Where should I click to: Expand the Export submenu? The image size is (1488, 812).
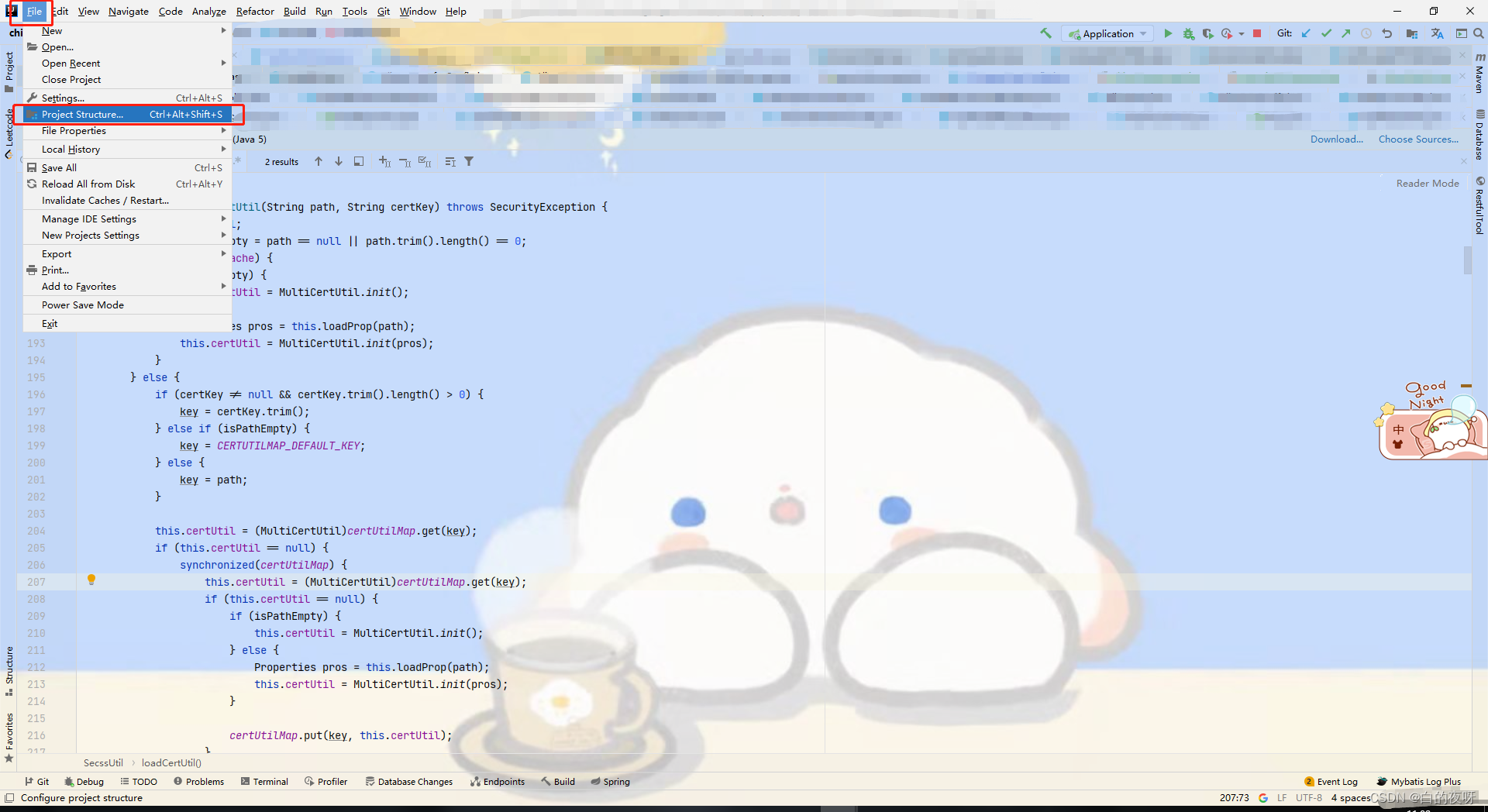coord(128,254)
